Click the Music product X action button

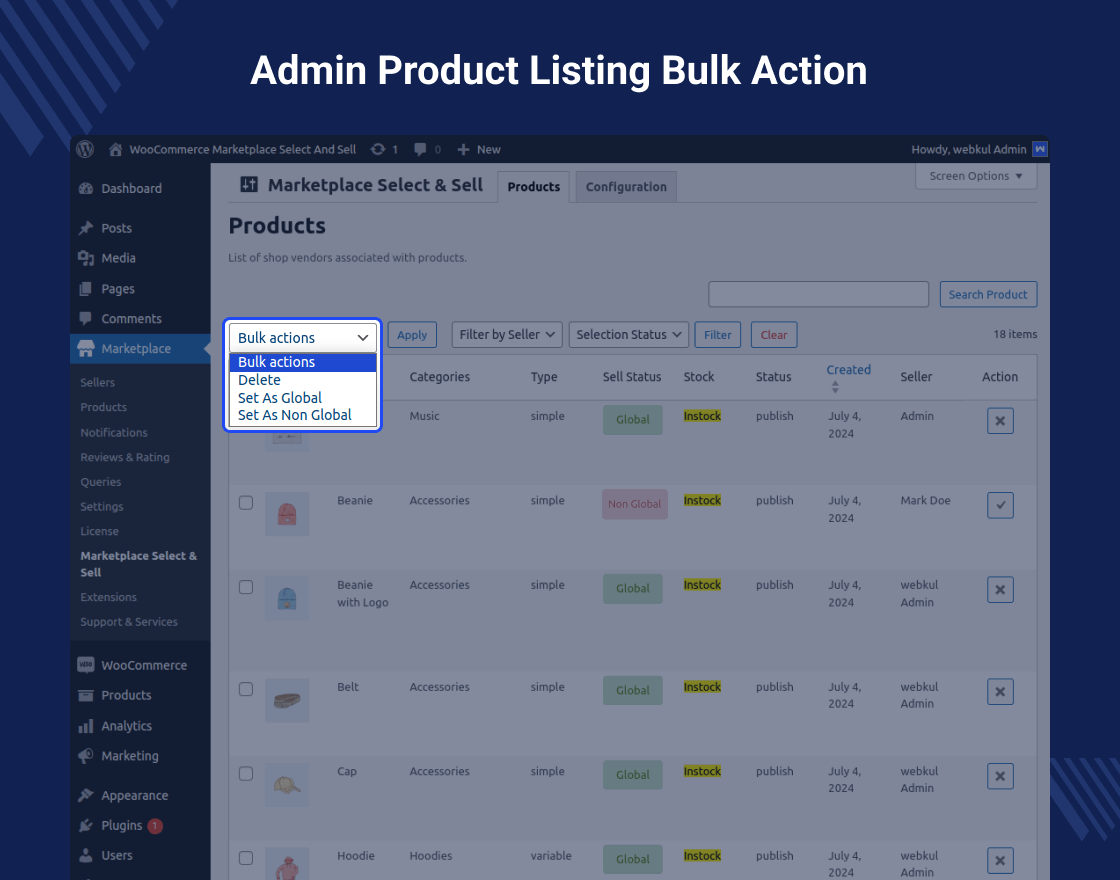pos(1000,421)
